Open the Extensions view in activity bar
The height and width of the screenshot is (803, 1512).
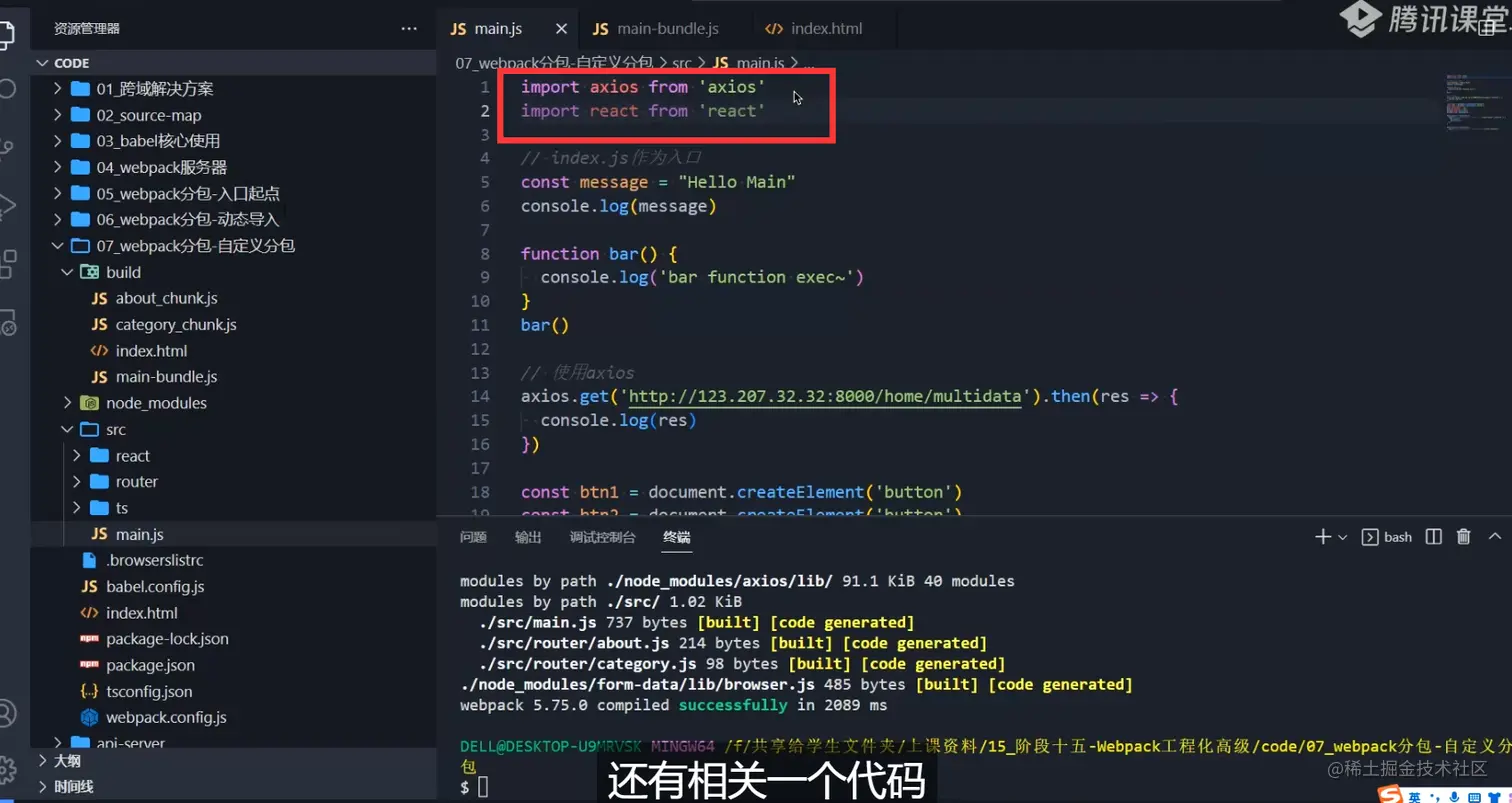6,264
